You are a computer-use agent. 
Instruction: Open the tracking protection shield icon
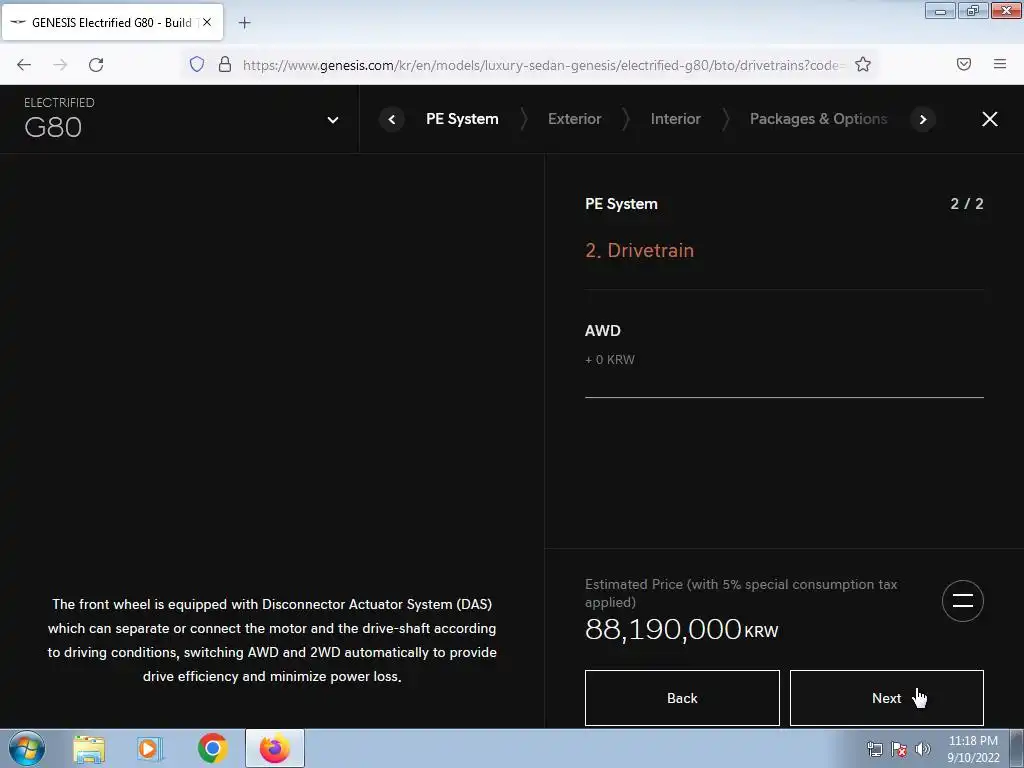(197, 64)
